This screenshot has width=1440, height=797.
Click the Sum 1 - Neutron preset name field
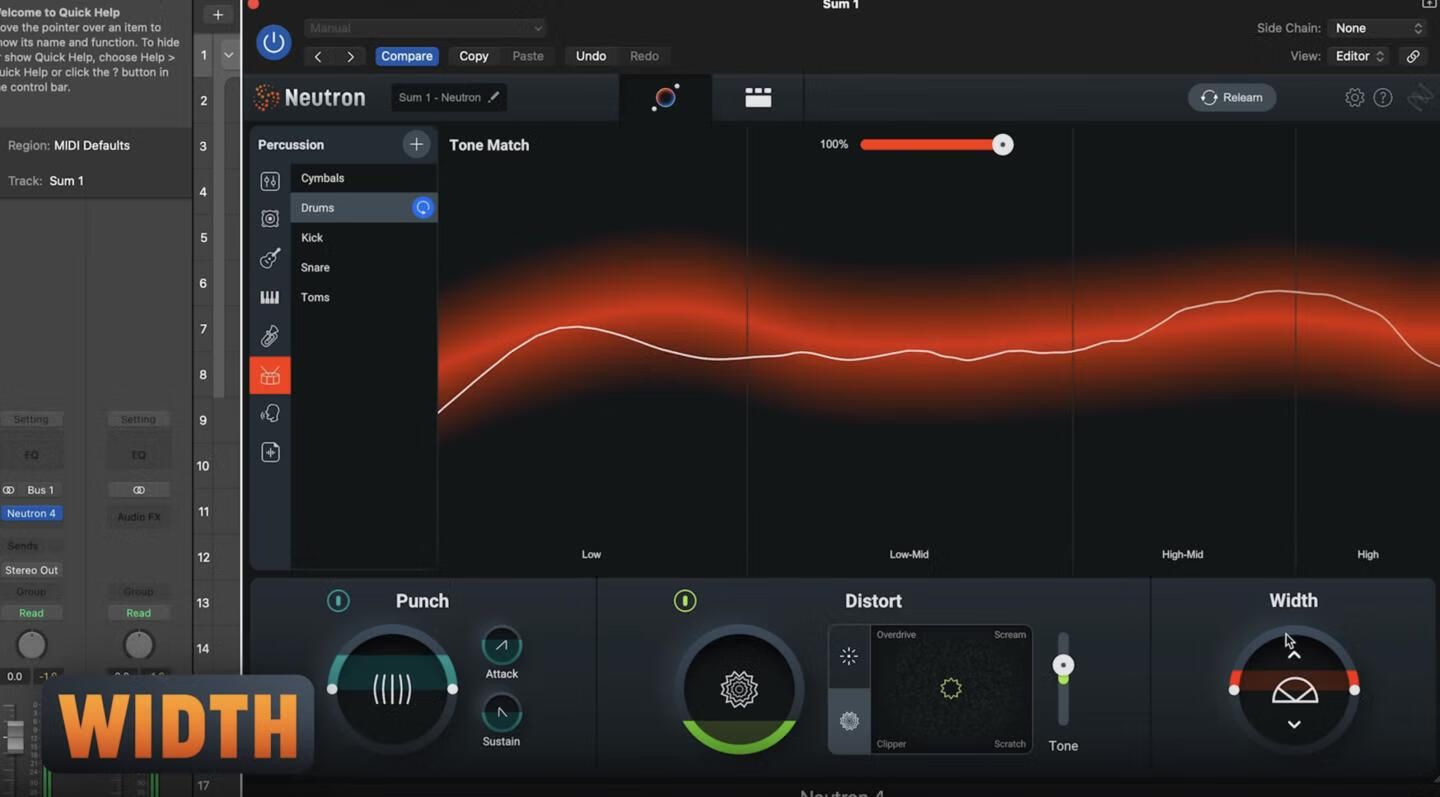tap(447, 97)
